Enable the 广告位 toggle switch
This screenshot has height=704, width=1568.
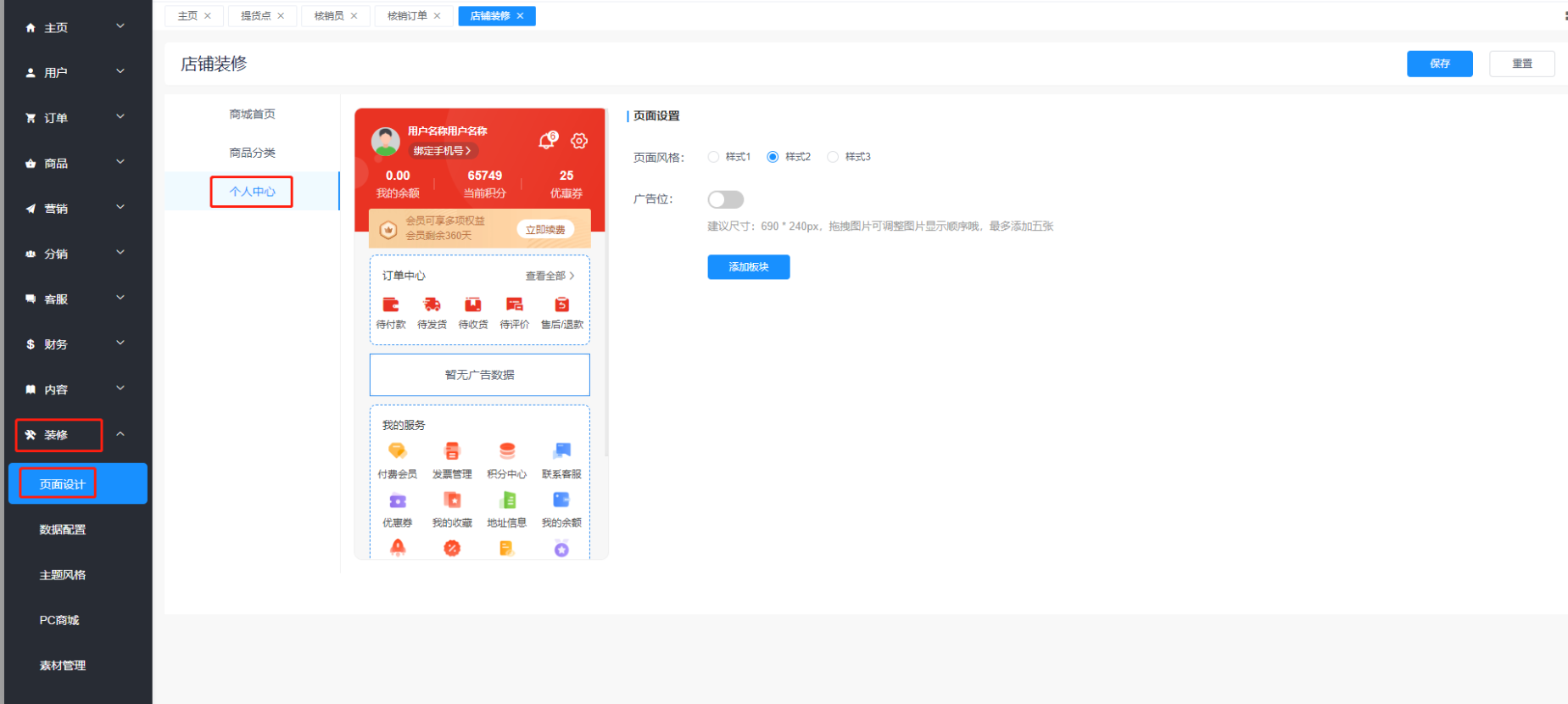tap(725, 199)
